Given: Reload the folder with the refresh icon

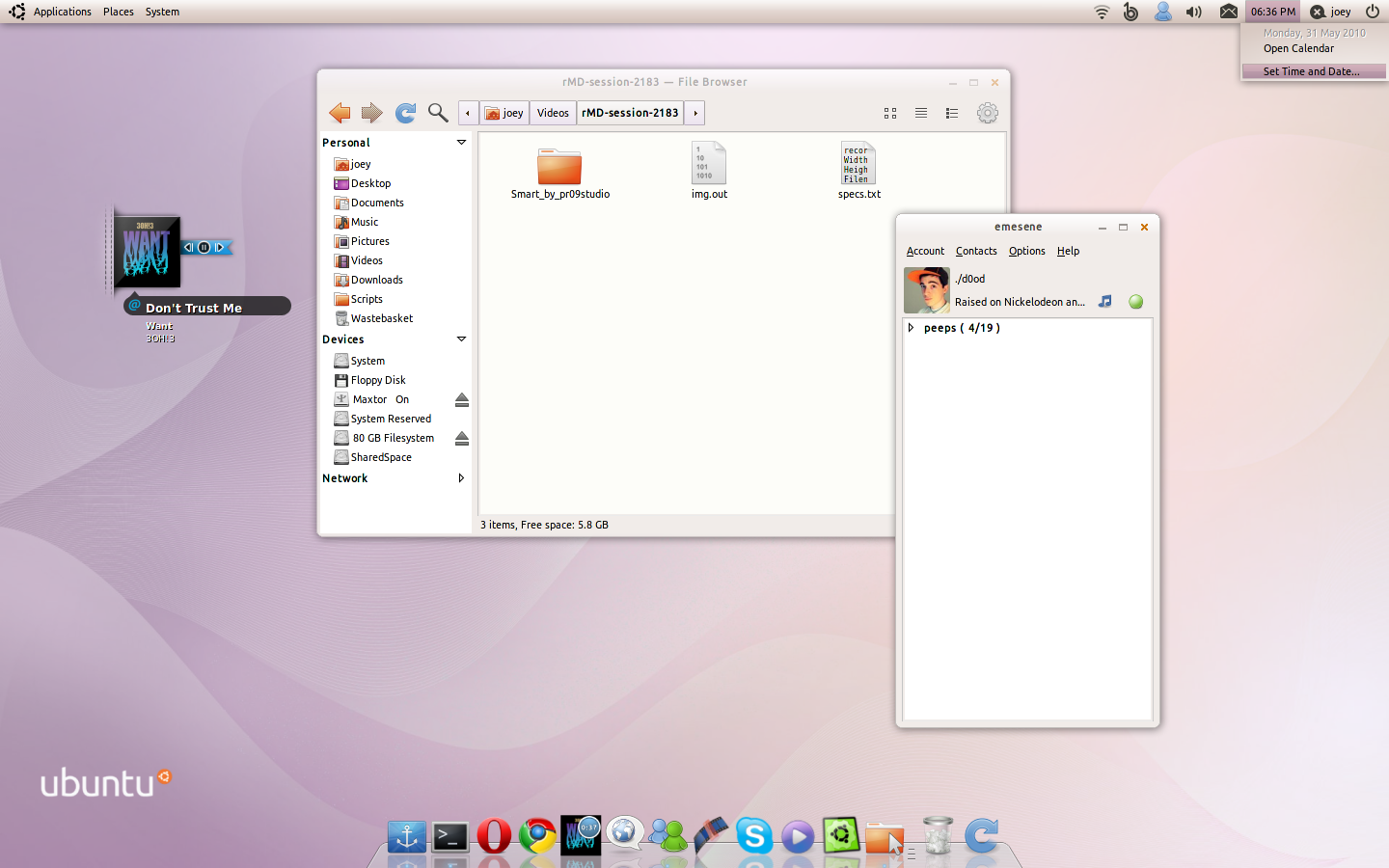Looking at the screenshot, I should click(406, 113).
